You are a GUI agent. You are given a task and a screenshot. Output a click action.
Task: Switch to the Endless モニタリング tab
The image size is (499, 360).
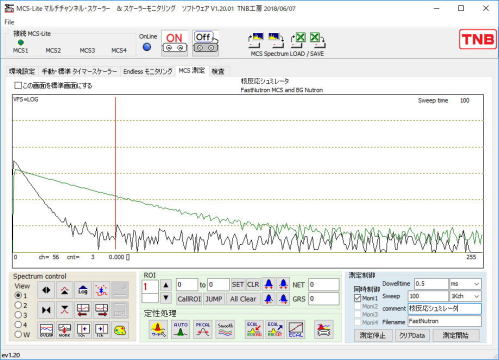click(148, 71)
